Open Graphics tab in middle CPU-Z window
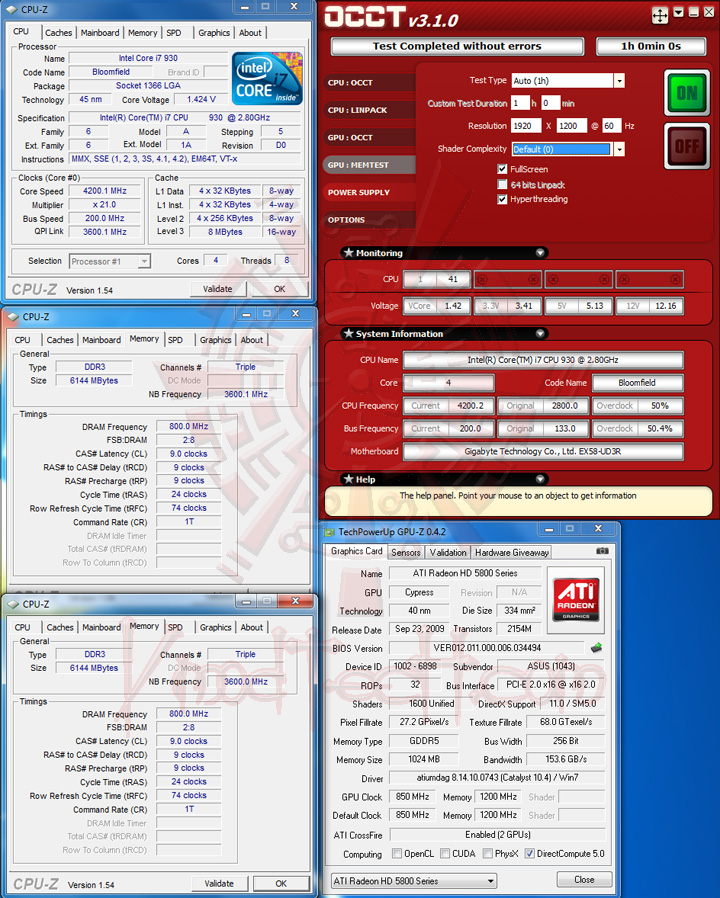Viewport: 720px width, 898px height. tap(215, 340)
